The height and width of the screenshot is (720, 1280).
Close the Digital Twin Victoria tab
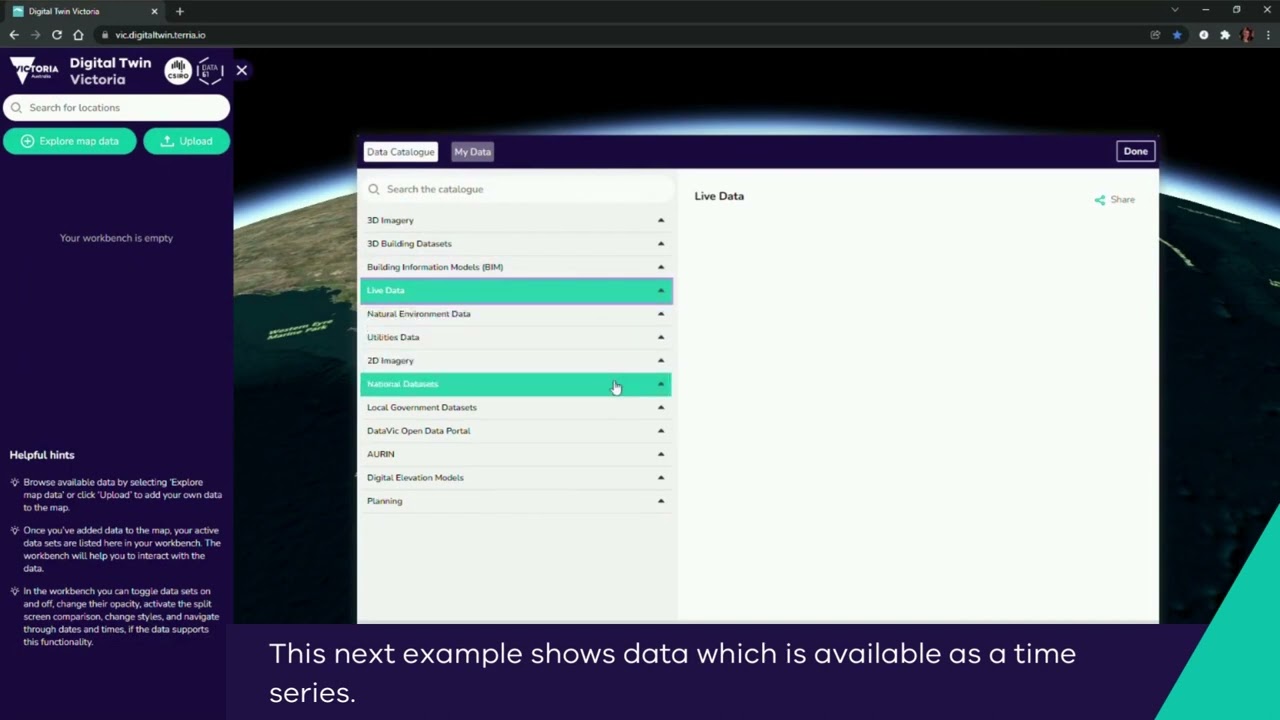coord(154,11)
